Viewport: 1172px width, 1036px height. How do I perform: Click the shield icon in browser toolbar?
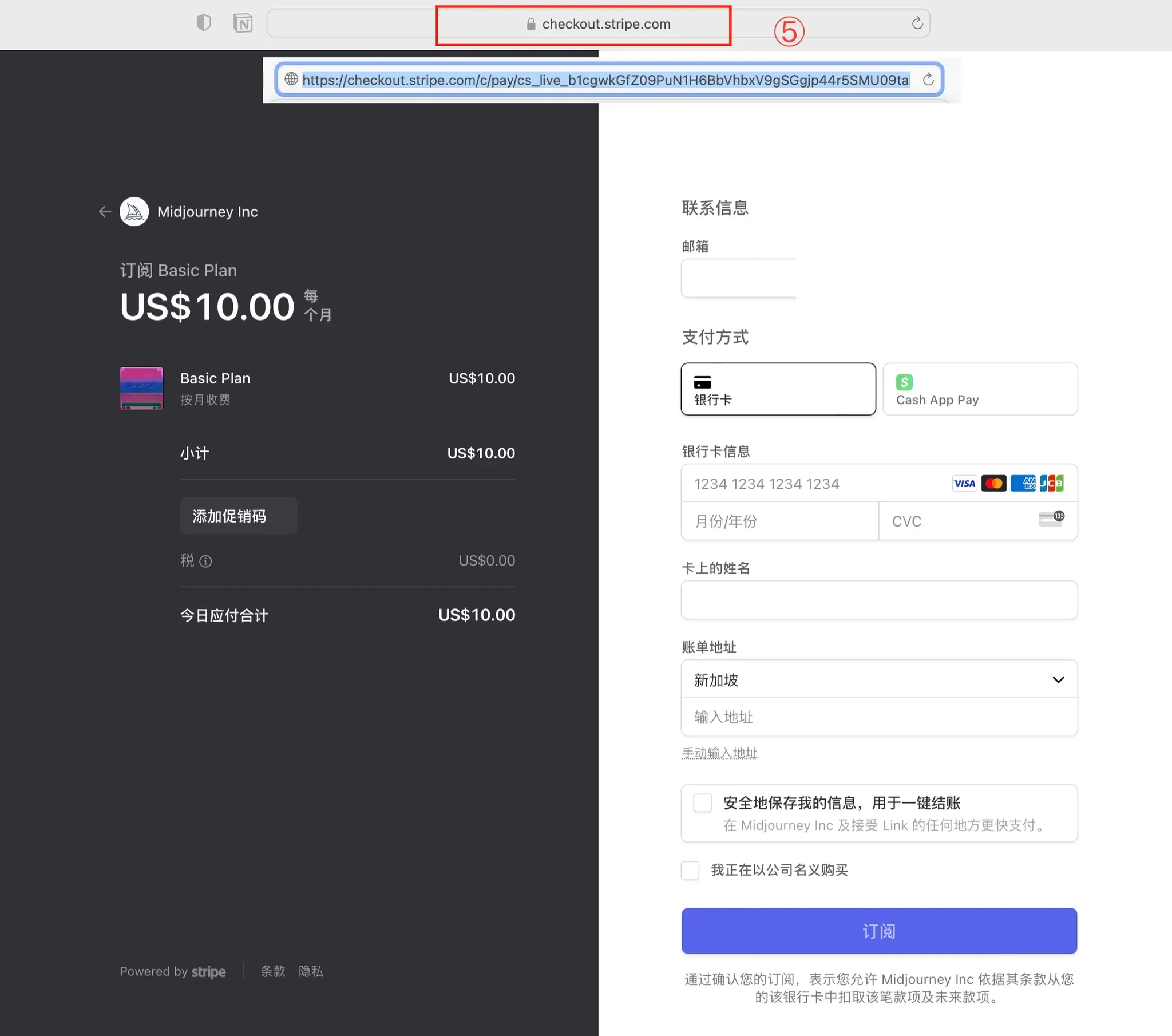point(203,23)
